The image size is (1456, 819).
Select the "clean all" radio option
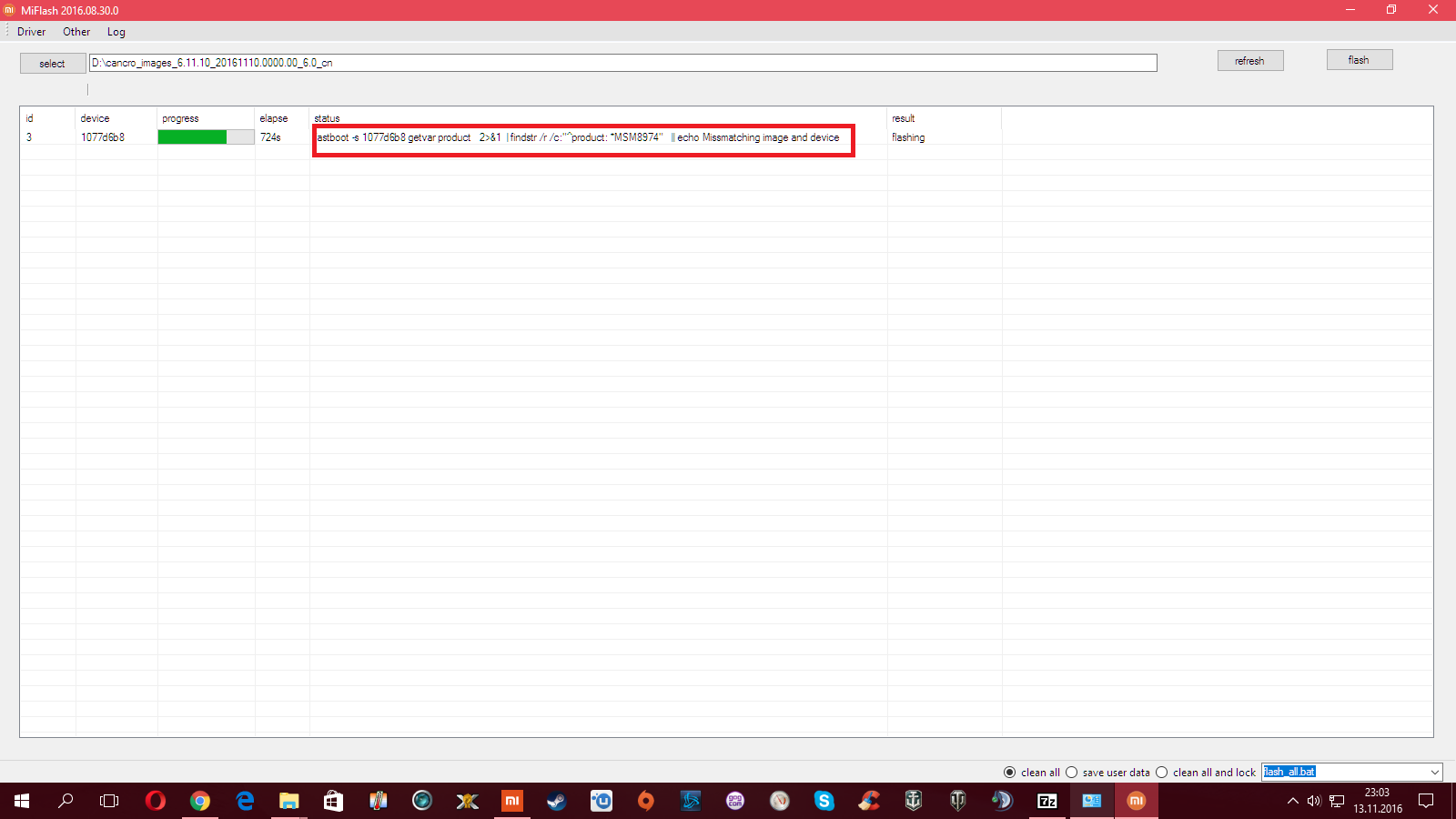[1010, 773]
